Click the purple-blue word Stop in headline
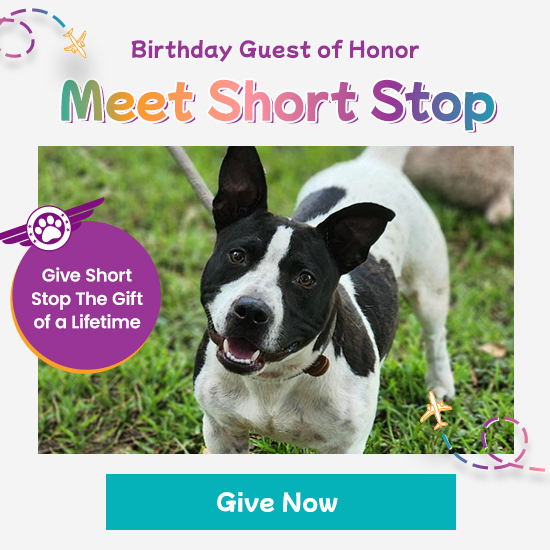The height and width of the screenshot is (550, 550). [x=434, y=103]
